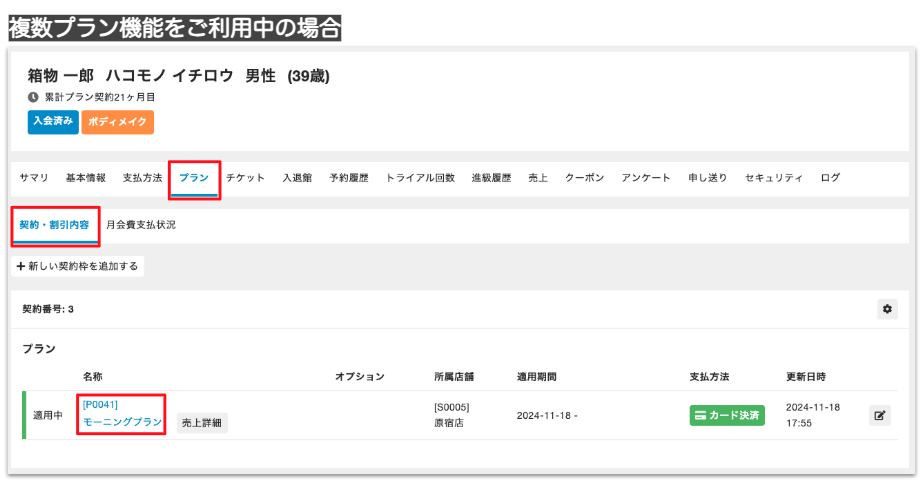Click the 売上詳細 button
The height and width of the screenshot is (484, 922).
pyautogui.click(x=203, y=423)
